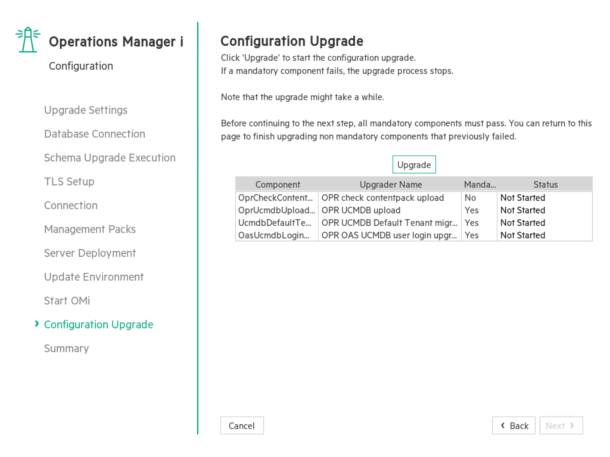Click the Operations Manager i lighthouse logo
The image size is (610, 457).
(28, 39)
